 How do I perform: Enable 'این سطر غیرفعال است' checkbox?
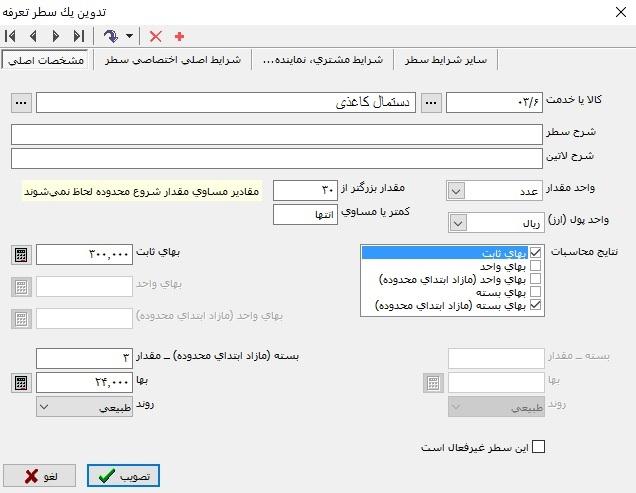pos(539,447)
